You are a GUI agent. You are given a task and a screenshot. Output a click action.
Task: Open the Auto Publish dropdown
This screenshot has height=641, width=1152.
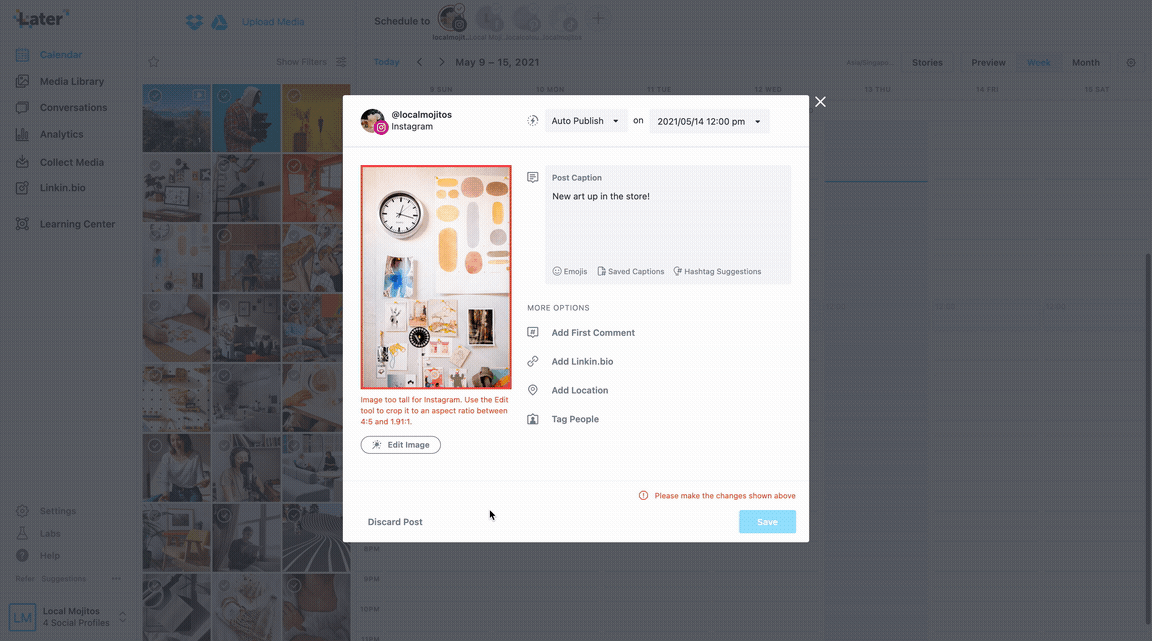586,121
